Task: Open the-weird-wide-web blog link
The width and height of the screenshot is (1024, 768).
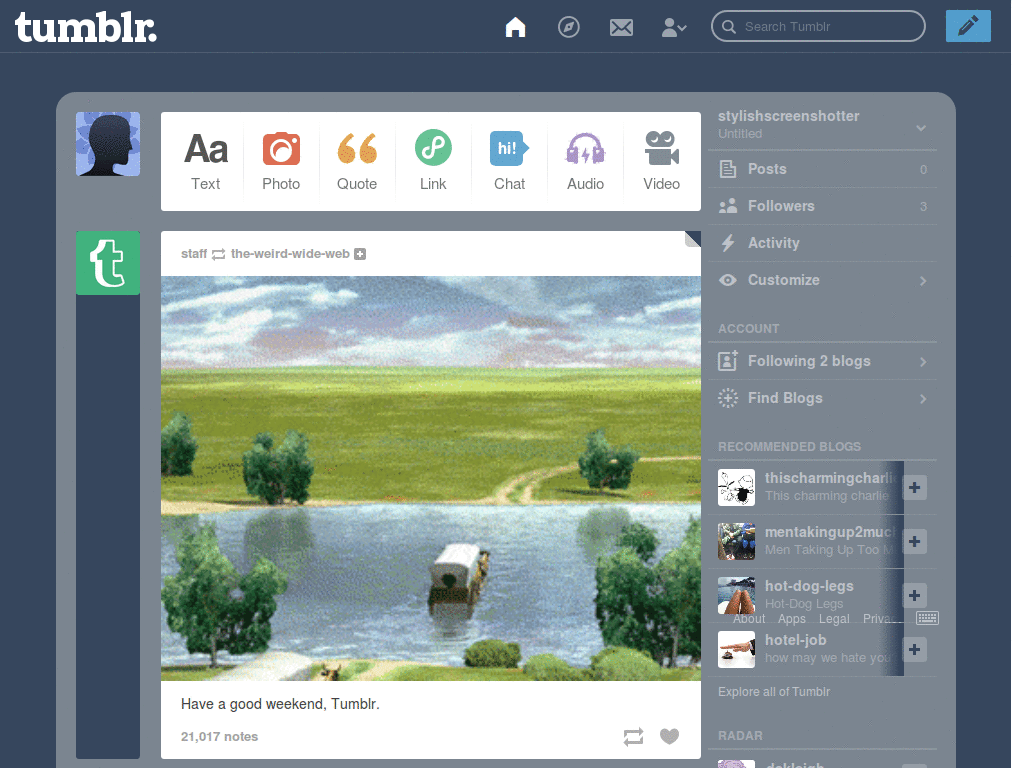Action: pyautogui.click(x=290, y=253)
